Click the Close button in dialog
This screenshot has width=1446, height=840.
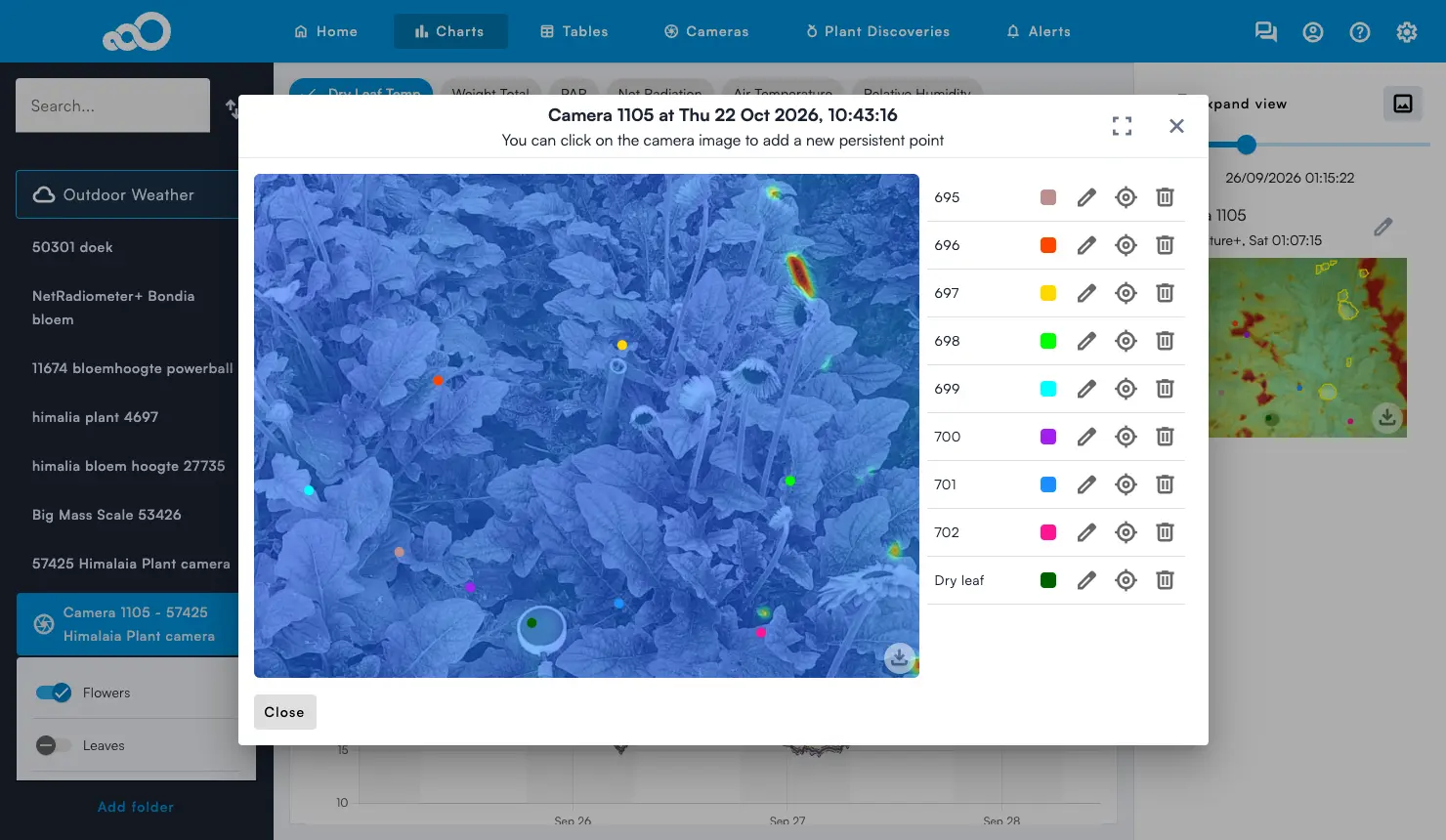[x=284, y=712]
